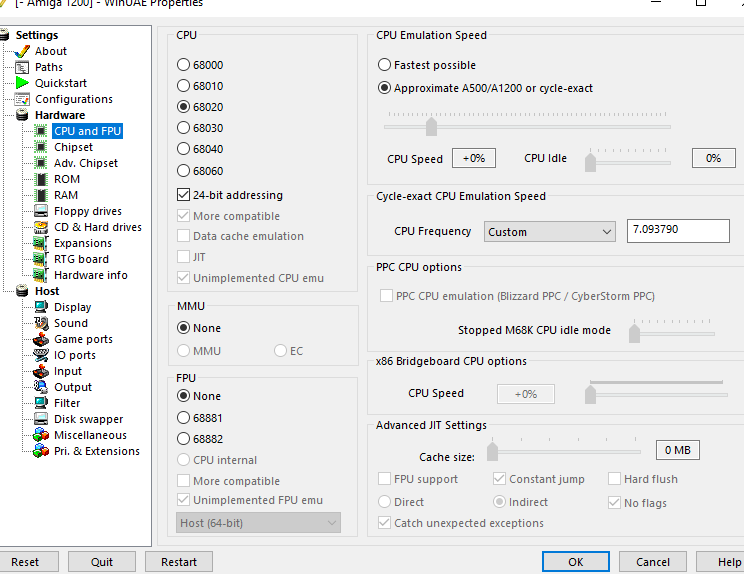Image resolution: width=744 pixels, height=574 pixels.
Task: Open the Floppy drives page
Action: click(88, 211)
